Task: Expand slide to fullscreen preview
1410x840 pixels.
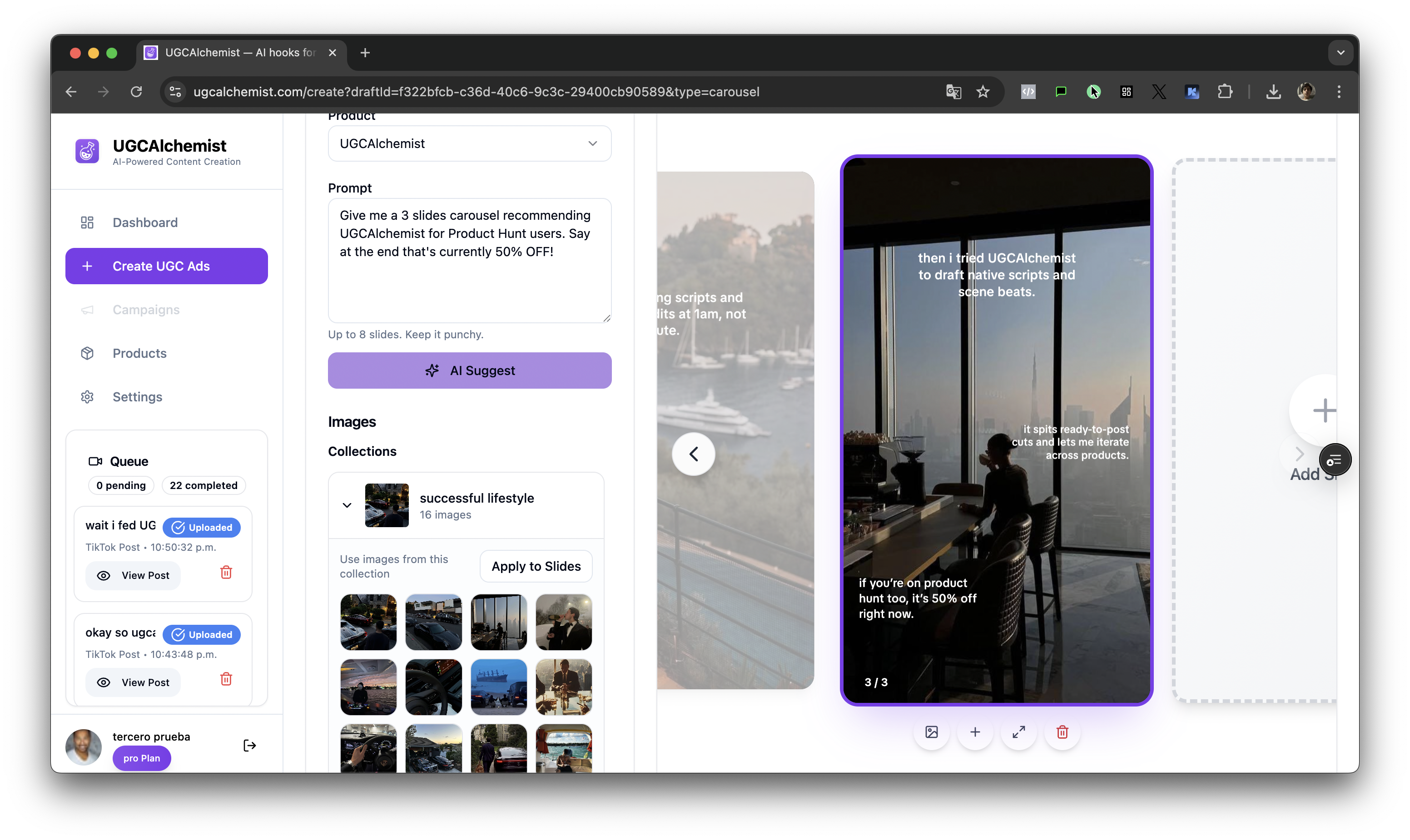Action: pos(1018,732)
